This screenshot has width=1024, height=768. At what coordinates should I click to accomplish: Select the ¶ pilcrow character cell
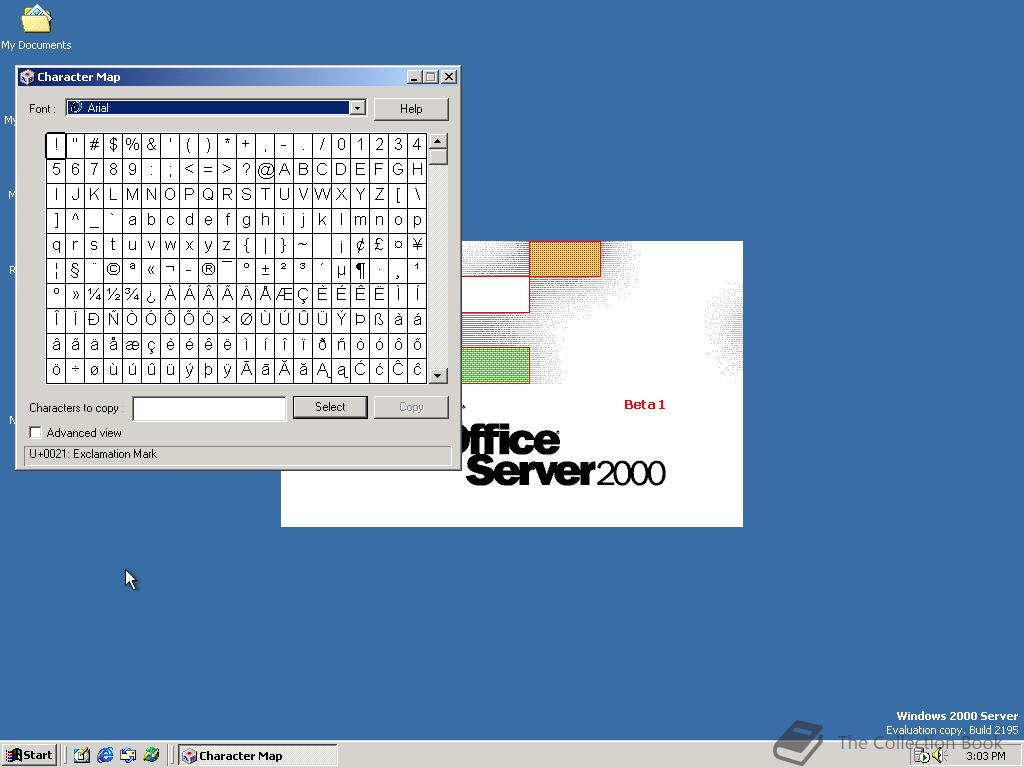[360, 270]
